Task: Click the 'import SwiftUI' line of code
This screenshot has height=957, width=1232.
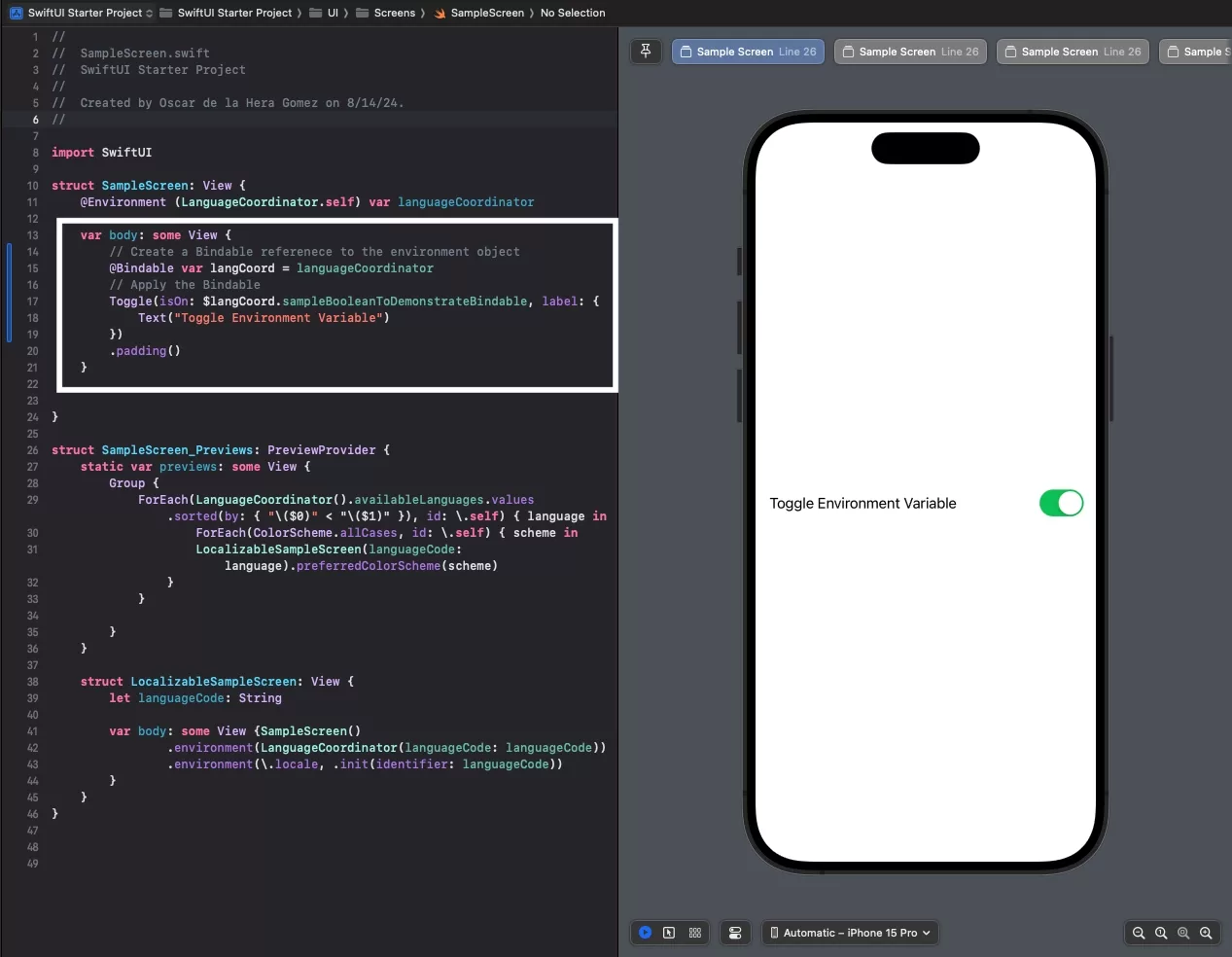Action: (101, 153)
